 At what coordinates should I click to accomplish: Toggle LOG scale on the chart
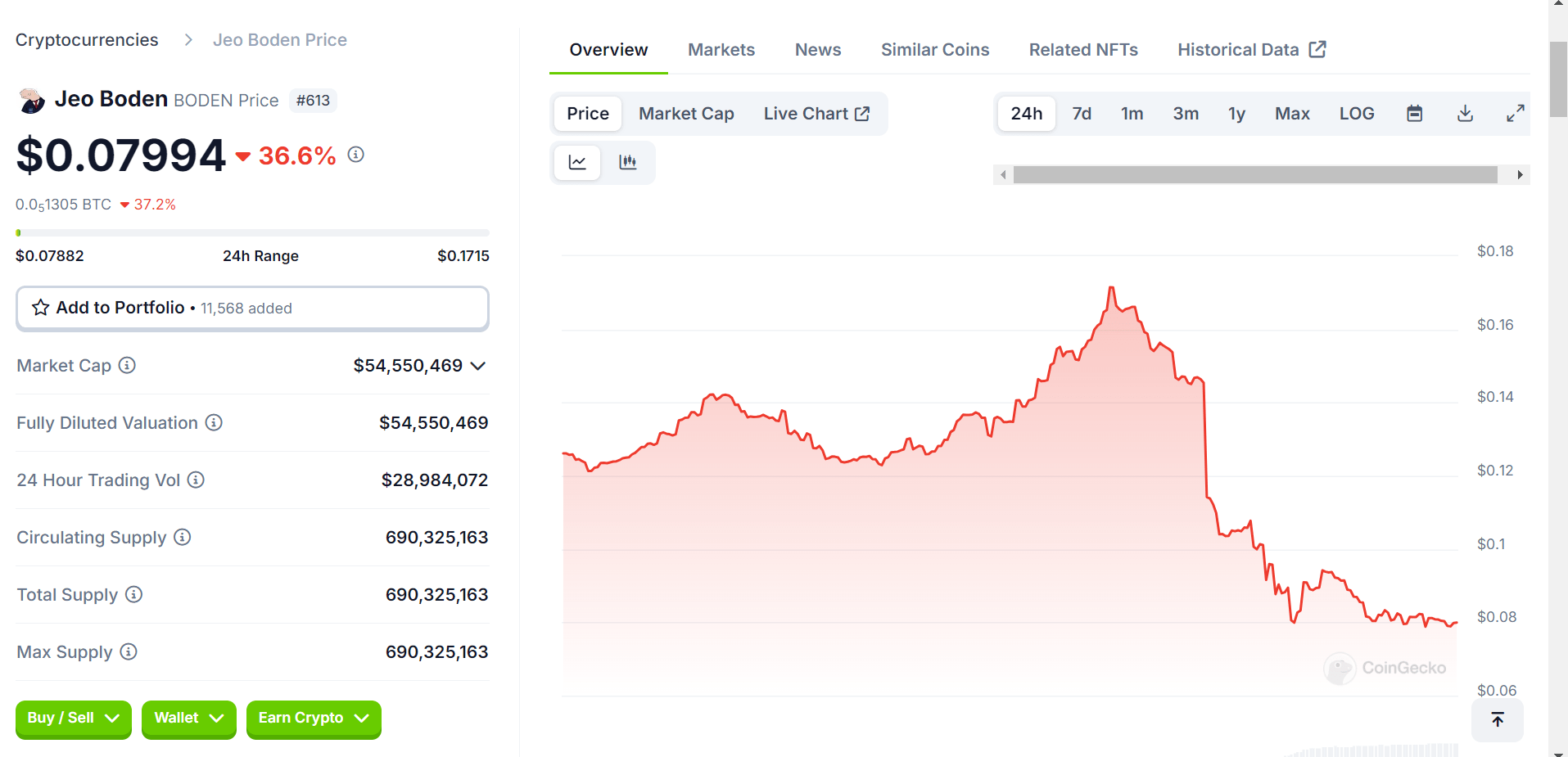pos(1356,114)
